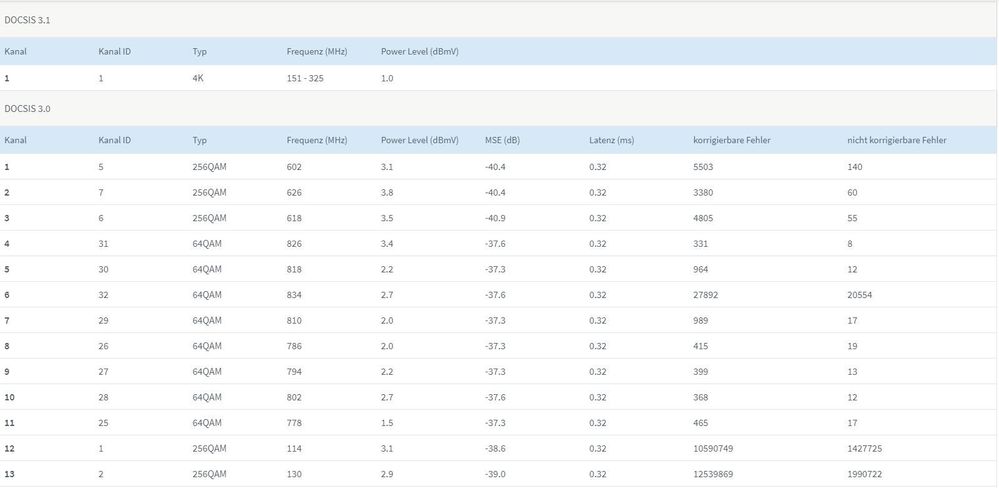Click MSE value -40.9
The image size is (999, 488).
pyautogui.click(x=495, y=218)
